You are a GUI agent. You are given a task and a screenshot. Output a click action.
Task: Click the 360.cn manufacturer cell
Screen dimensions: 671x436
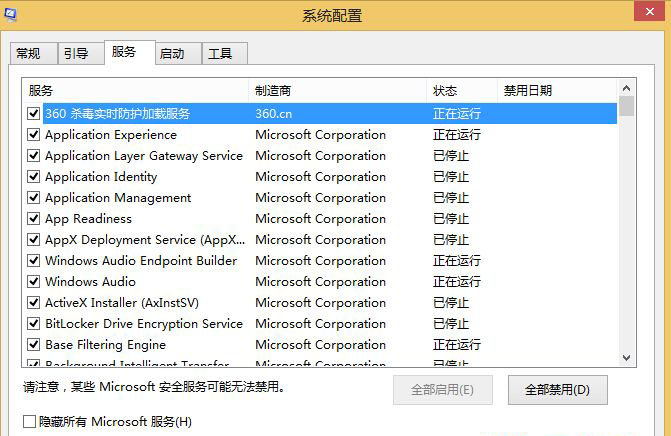click(274, 114)
